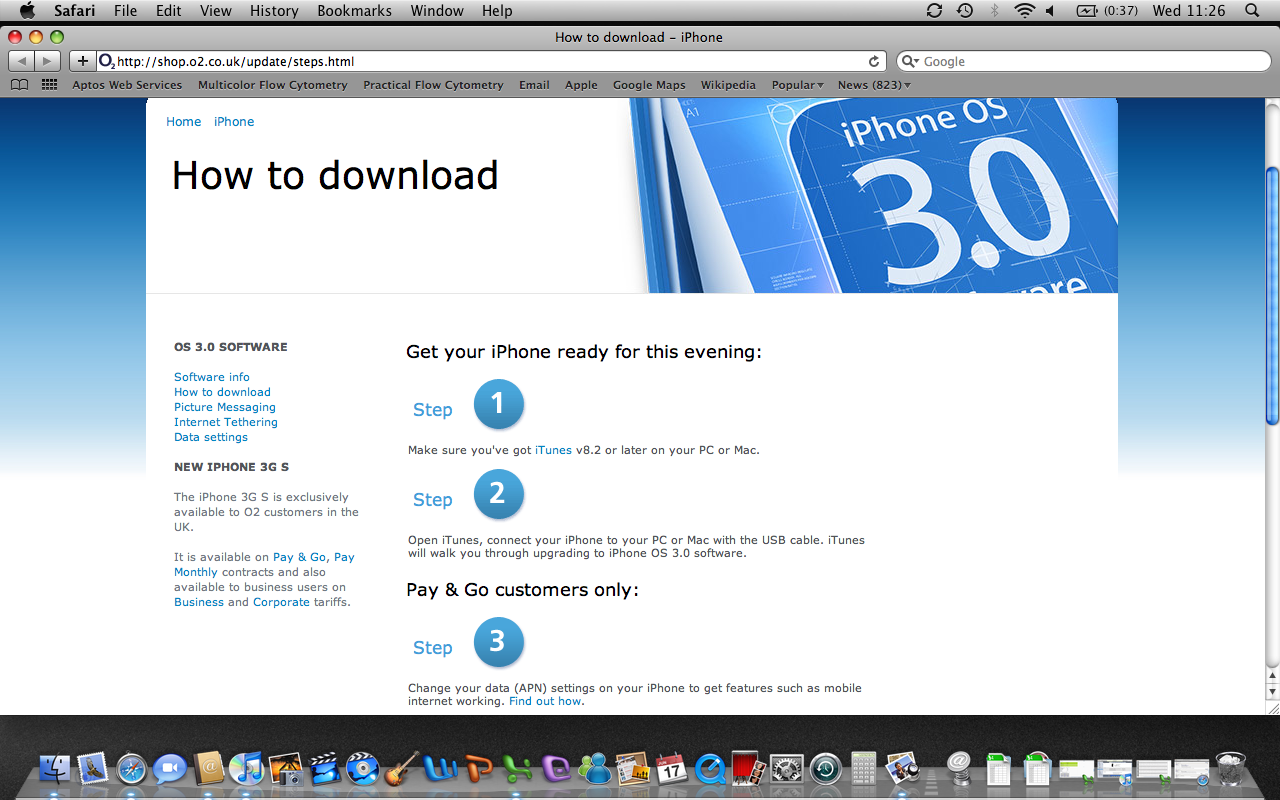Screen dimensions: 1280x800
Task: Open Spotlight search in the menu bar
Action: pyautogui.click(x=1252, y=11)
